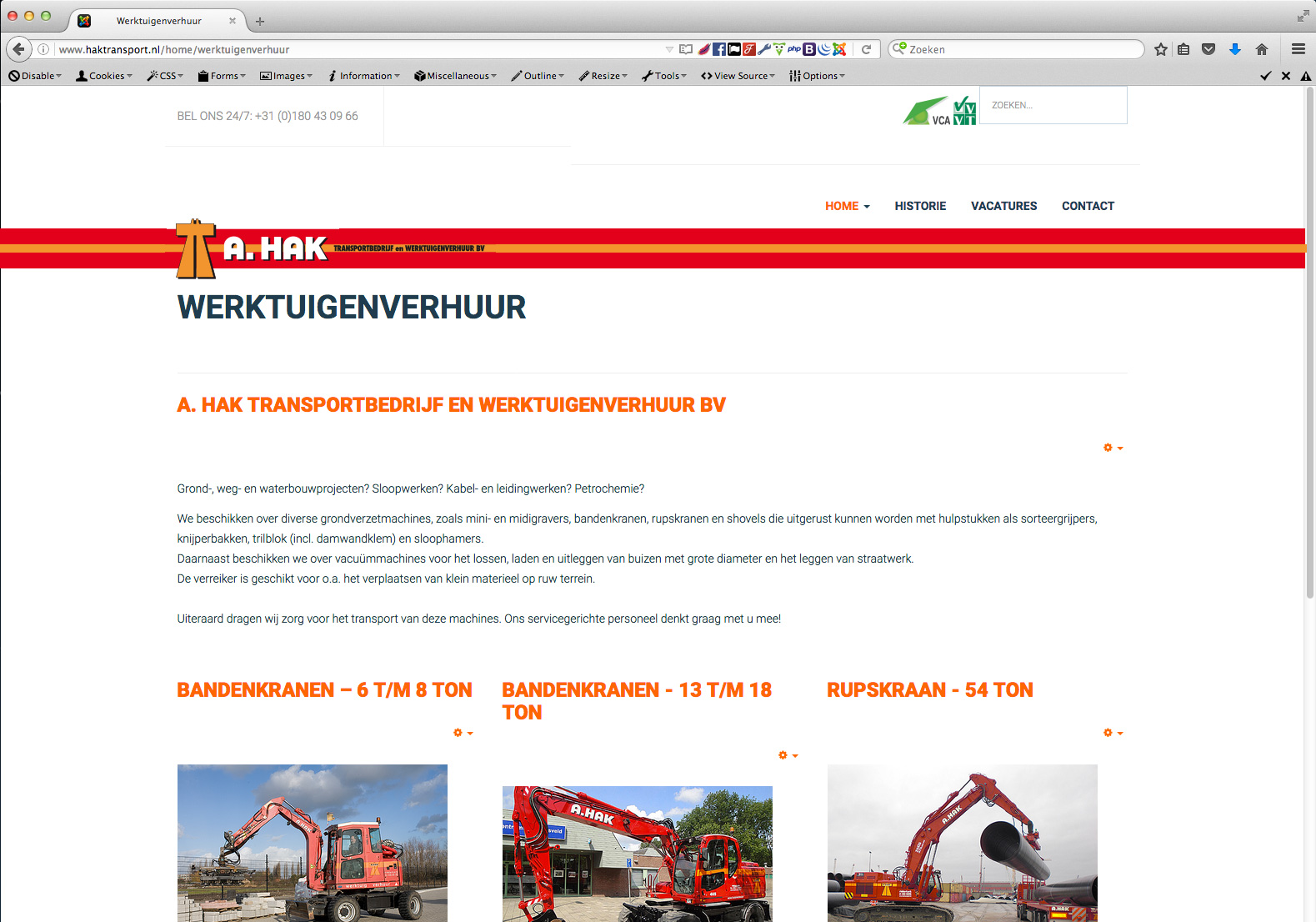Open the Information dropdown menu
Image resolution: width=1316 pixels, height=922 pixels.
(363, 76)
